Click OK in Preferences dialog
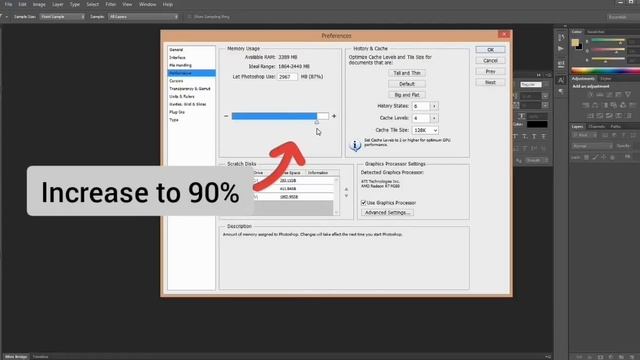Viewport: 640px width, 360px height. point(490,50)
